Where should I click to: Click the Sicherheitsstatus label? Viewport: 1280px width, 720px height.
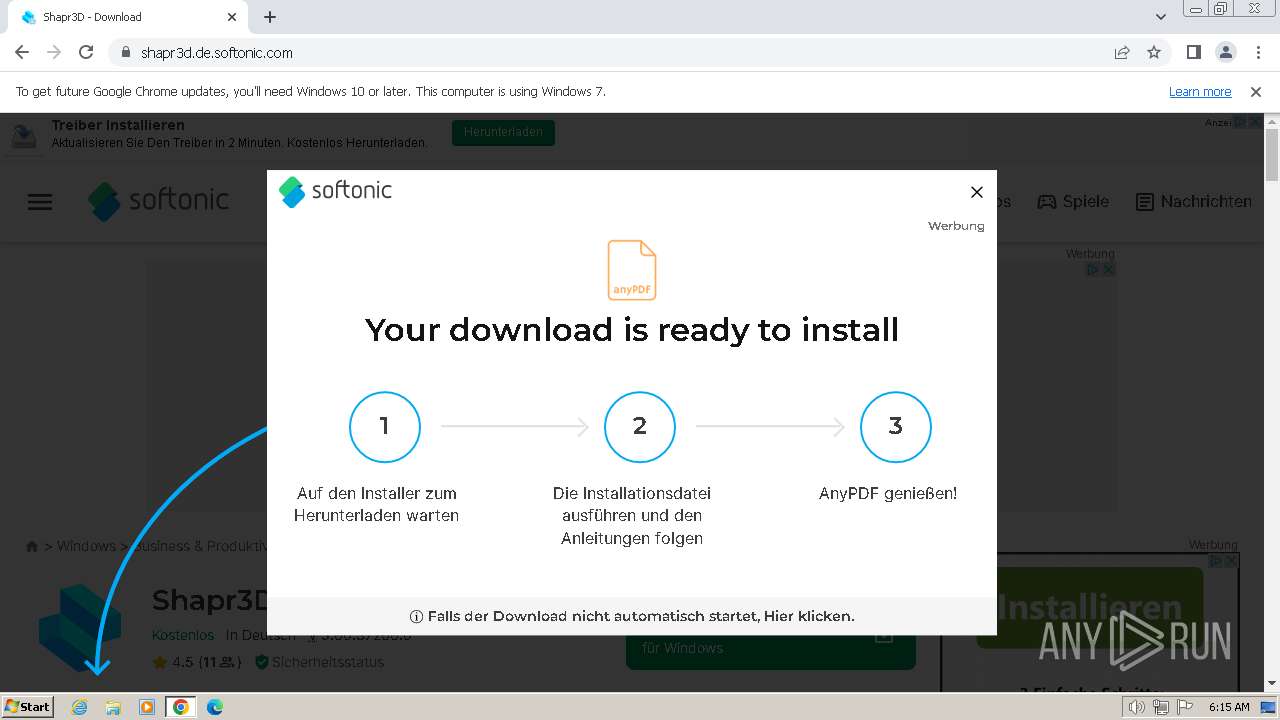[x=319, y=662]
